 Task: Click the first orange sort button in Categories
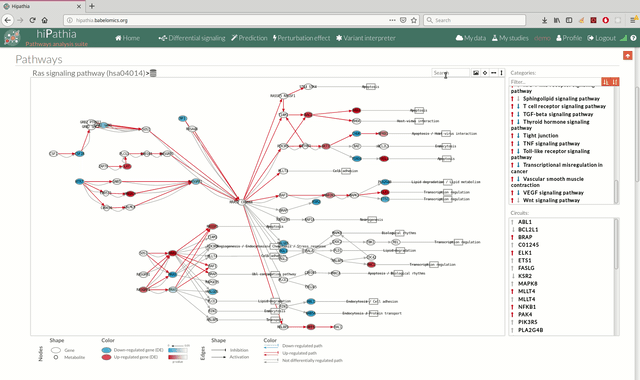pyautogui.click(x=606, y=82)
